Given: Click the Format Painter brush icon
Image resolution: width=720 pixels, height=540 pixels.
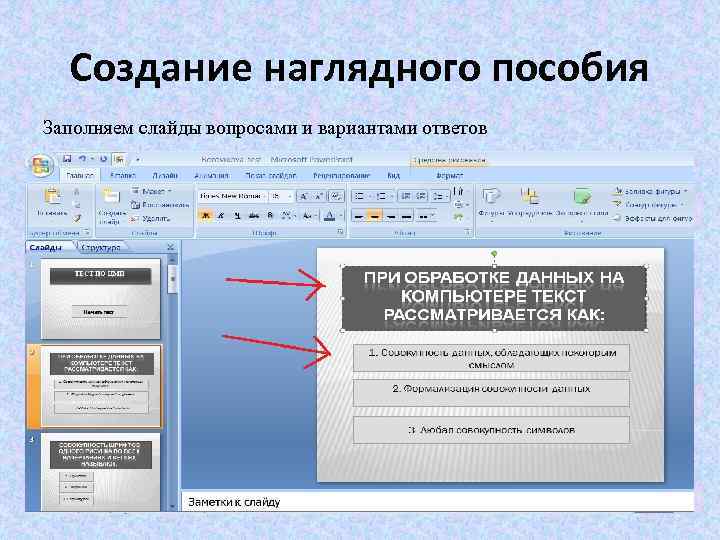Looking at the screenshot, I should (77, 219).
